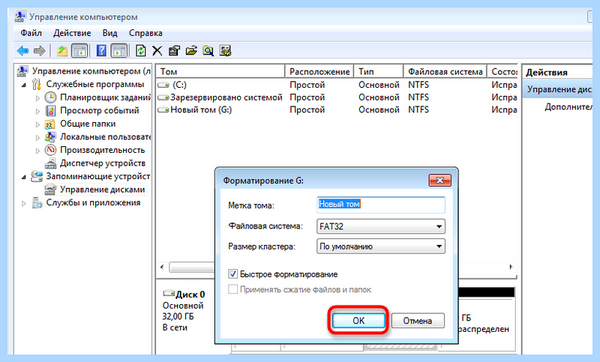Sort by the Тип column header
The height and width of the screenshot is (362, 600).
tap(379, 72)
